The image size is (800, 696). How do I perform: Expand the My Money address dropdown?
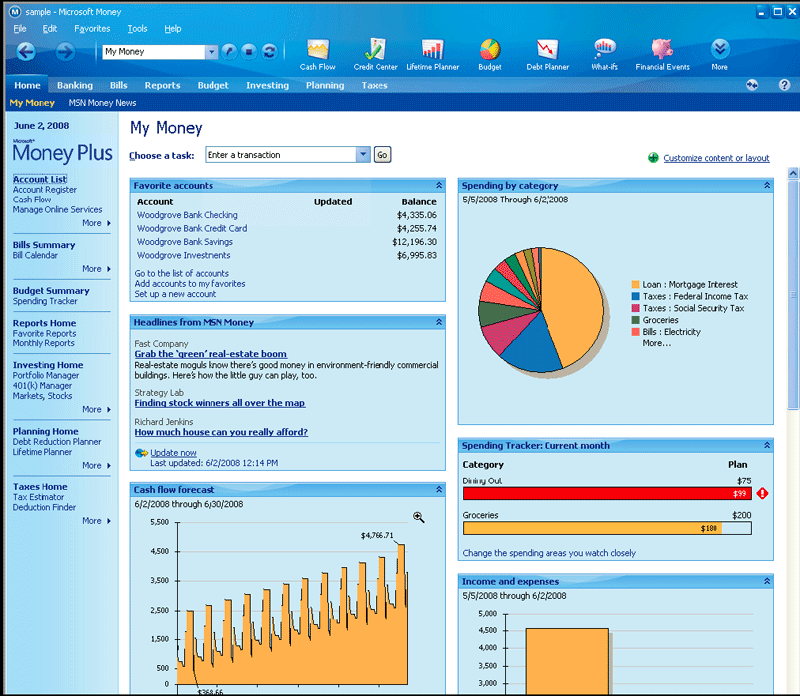(211, 52)
